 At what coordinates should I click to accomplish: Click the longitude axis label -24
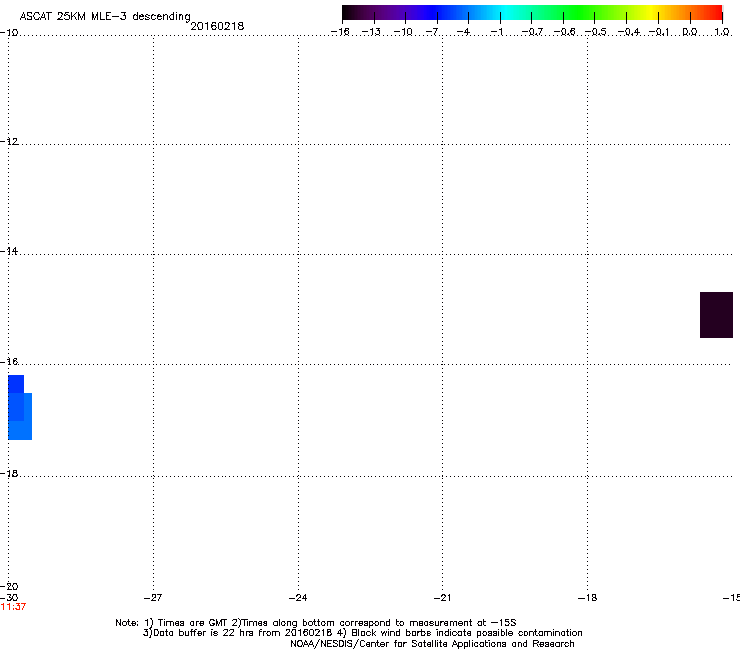298,598
